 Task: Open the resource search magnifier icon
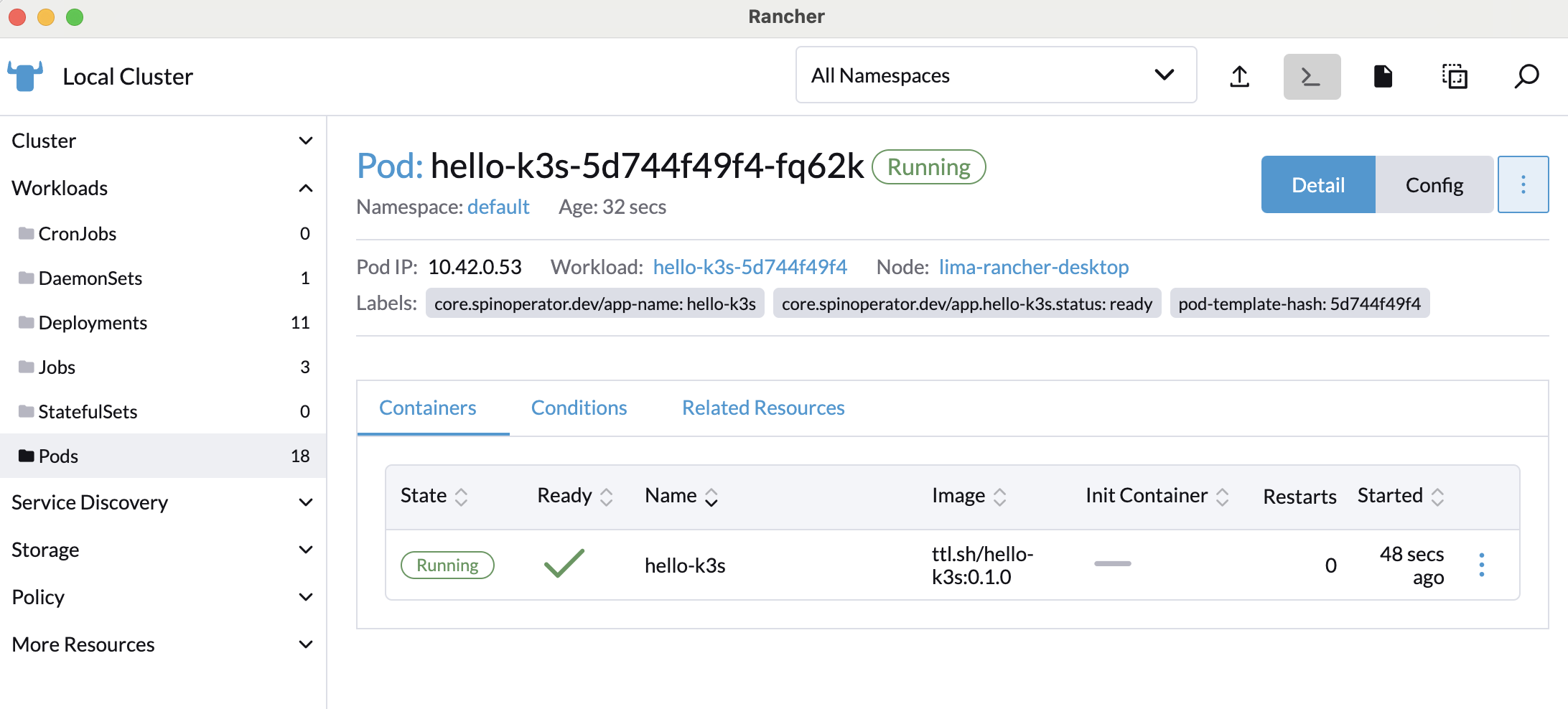pyautogui.click(x=1526, y=76)
